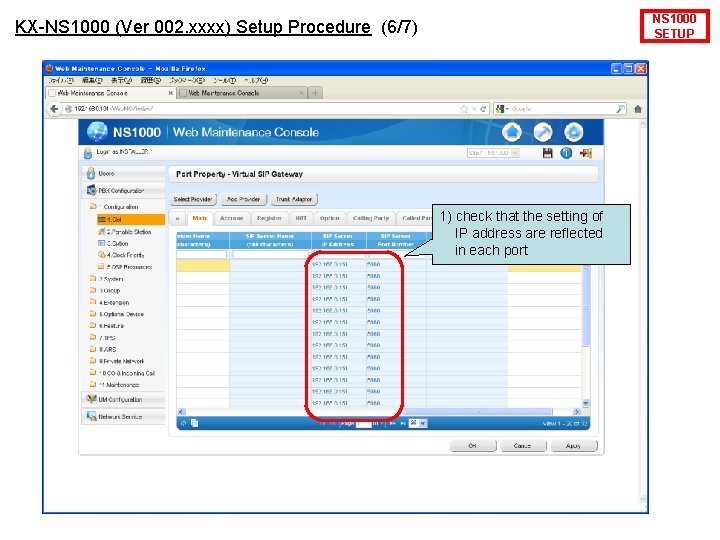Viewport: 720px width, 540px height.
Task: Bookmark the page with the star icon
Action: click(464, 109)
